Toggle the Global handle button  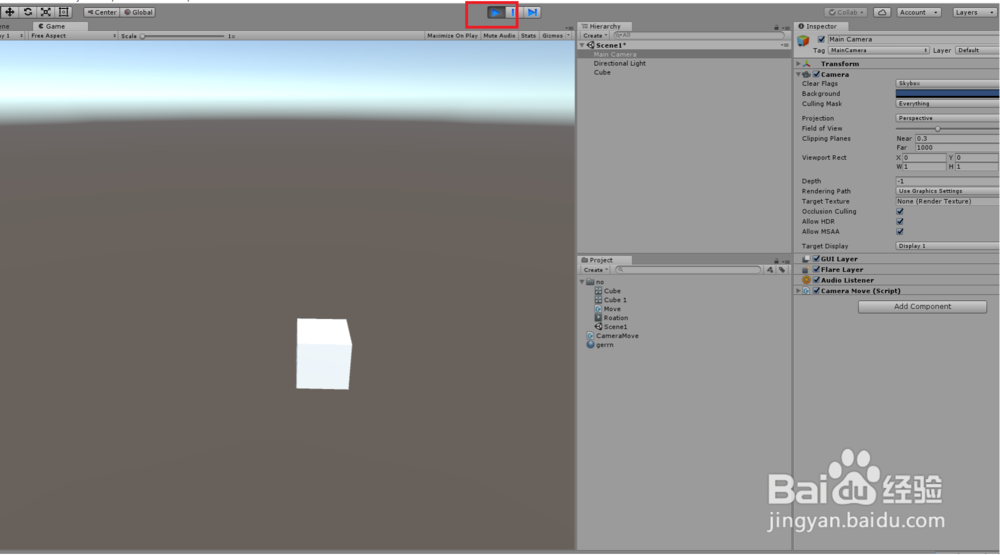pyautogui.click(x=138, y=12)
